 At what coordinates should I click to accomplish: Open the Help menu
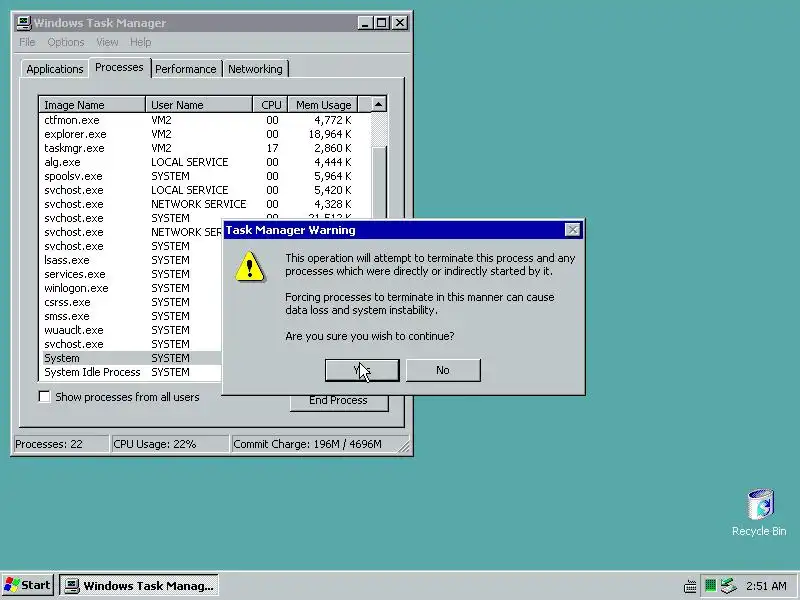point(140,42)
